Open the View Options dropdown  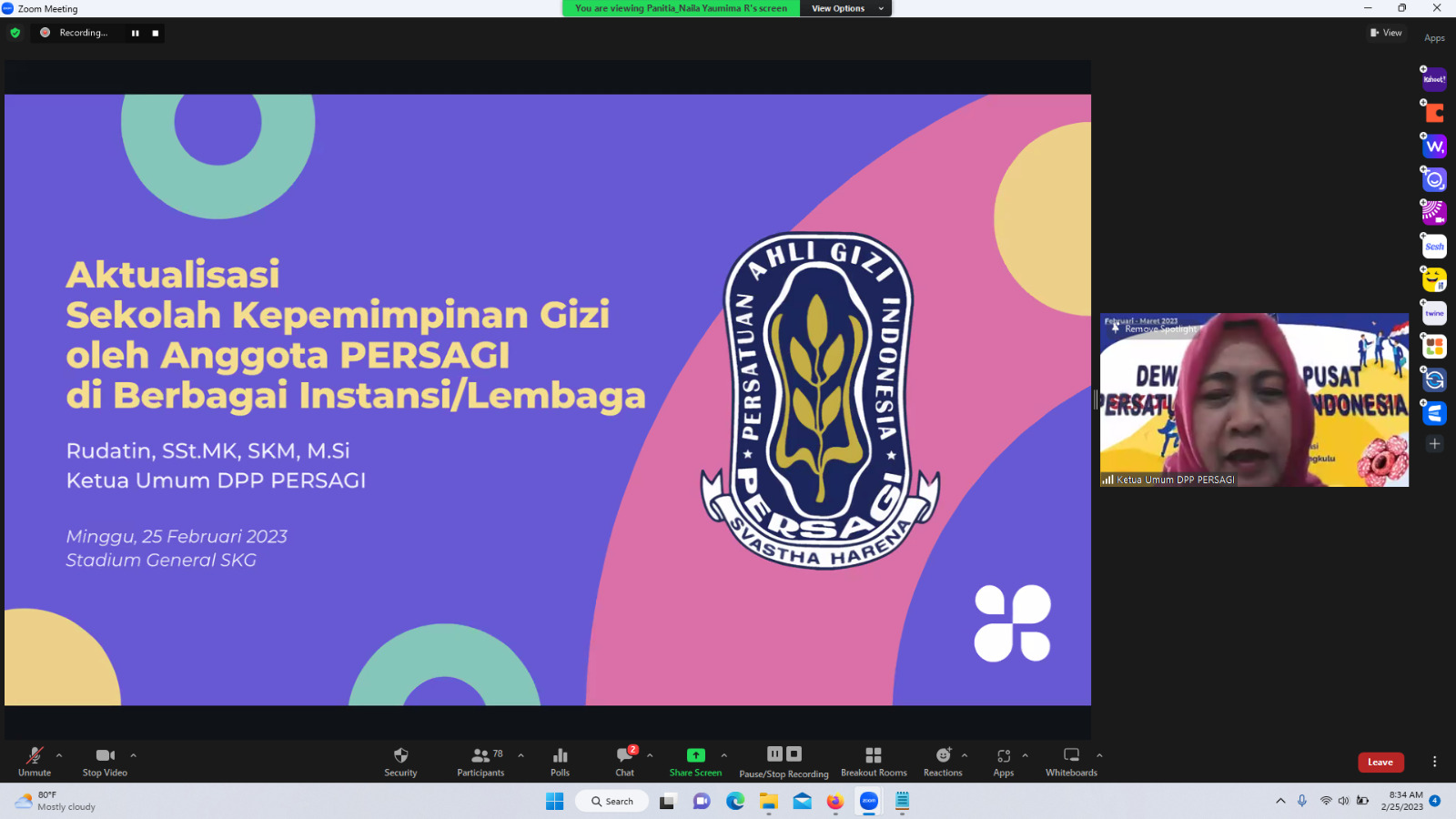point(845,8)
